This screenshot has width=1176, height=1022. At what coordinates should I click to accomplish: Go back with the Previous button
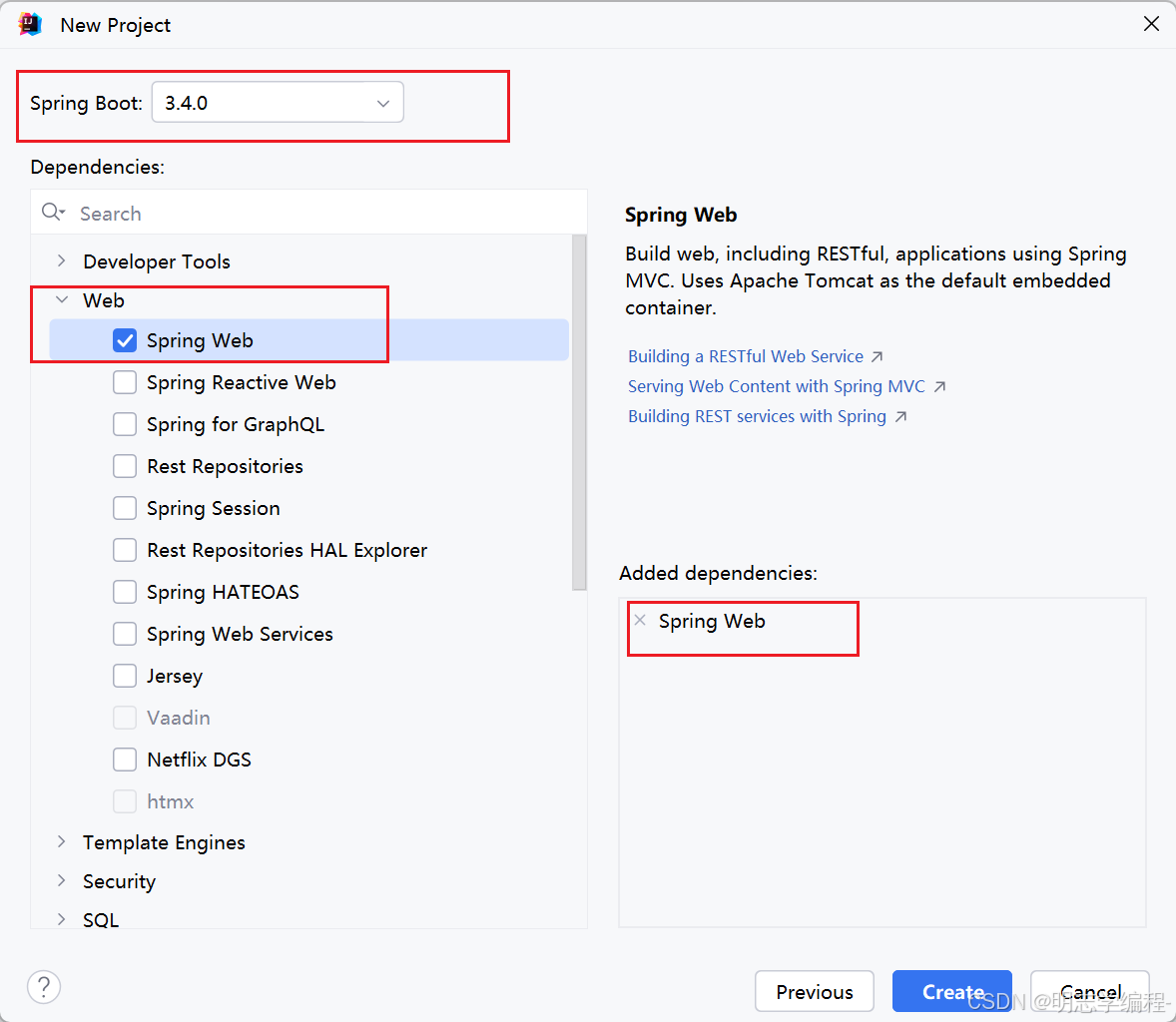click(x=814, y=991)
